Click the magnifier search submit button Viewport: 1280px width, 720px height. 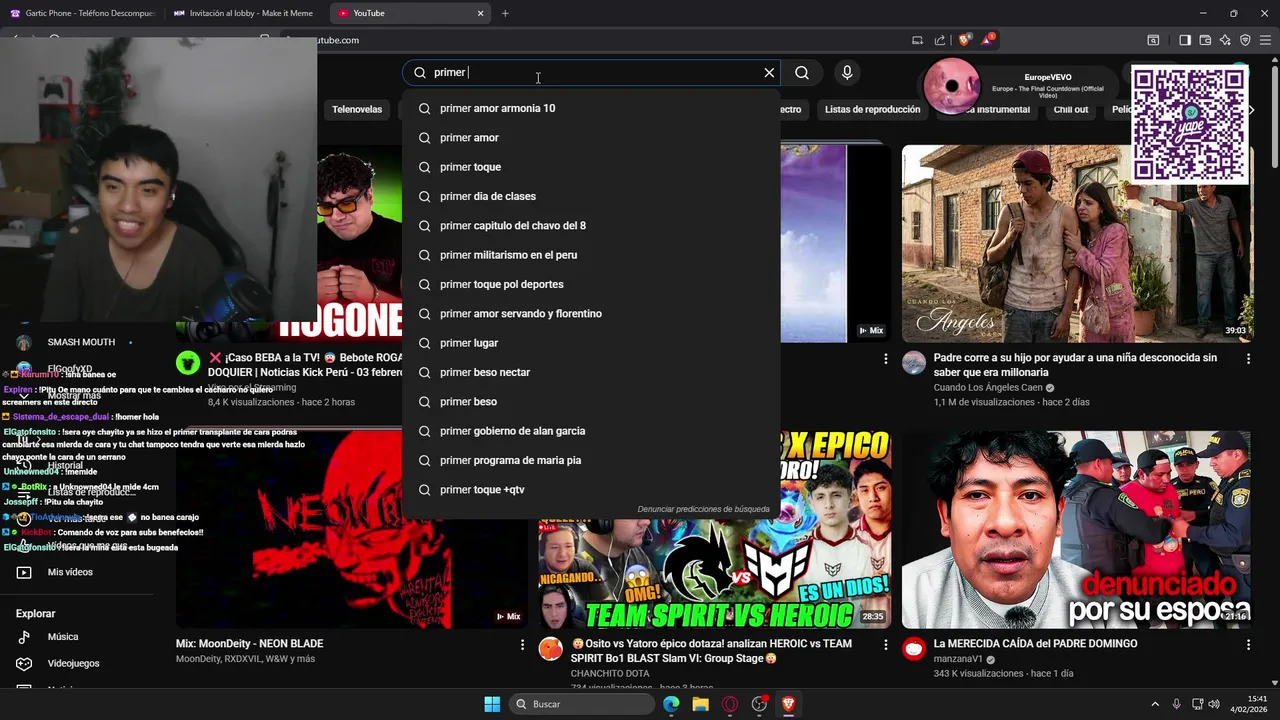802,73
